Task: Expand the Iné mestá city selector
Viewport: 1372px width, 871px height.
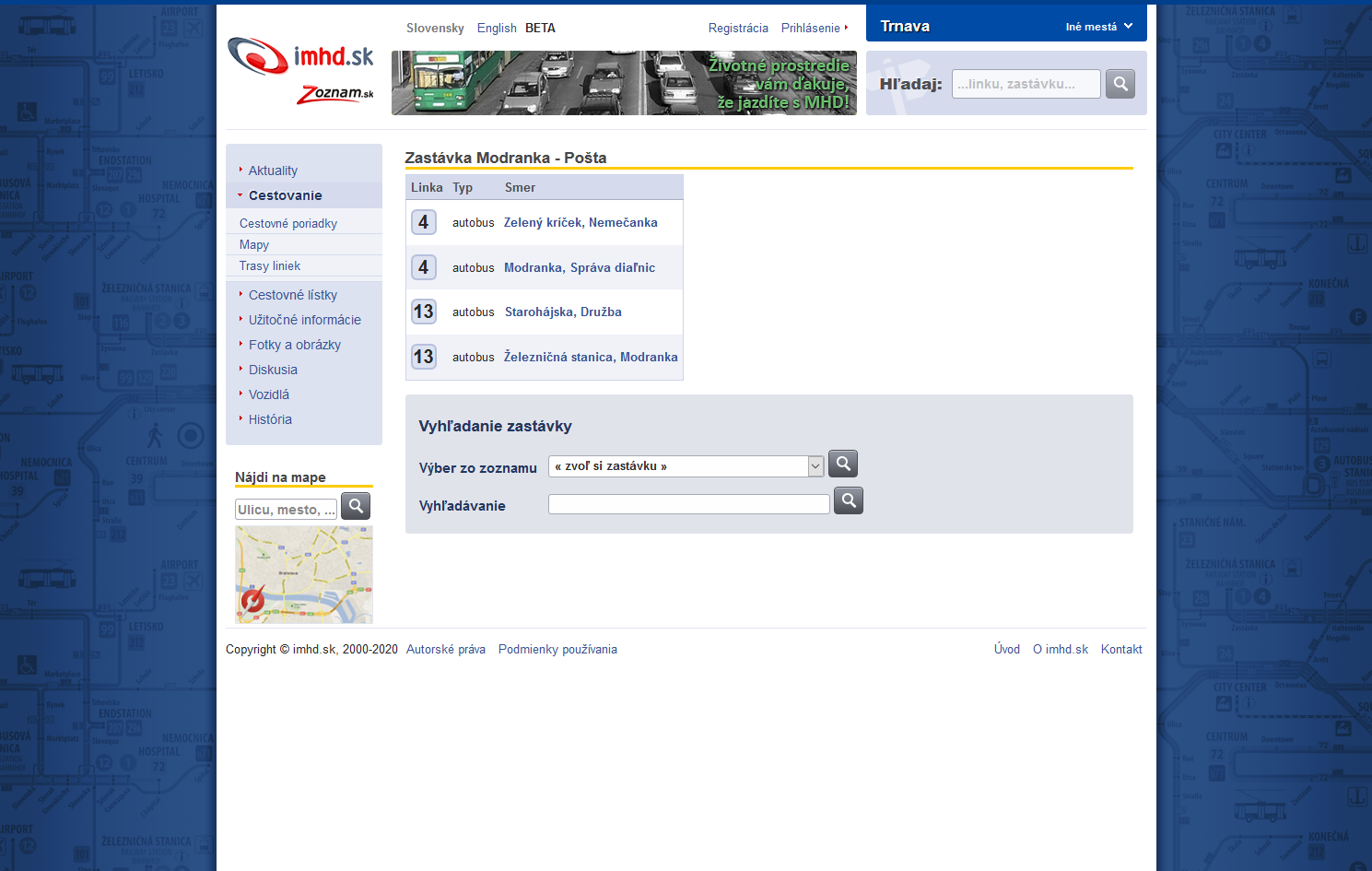Action: coord(1098,27)
